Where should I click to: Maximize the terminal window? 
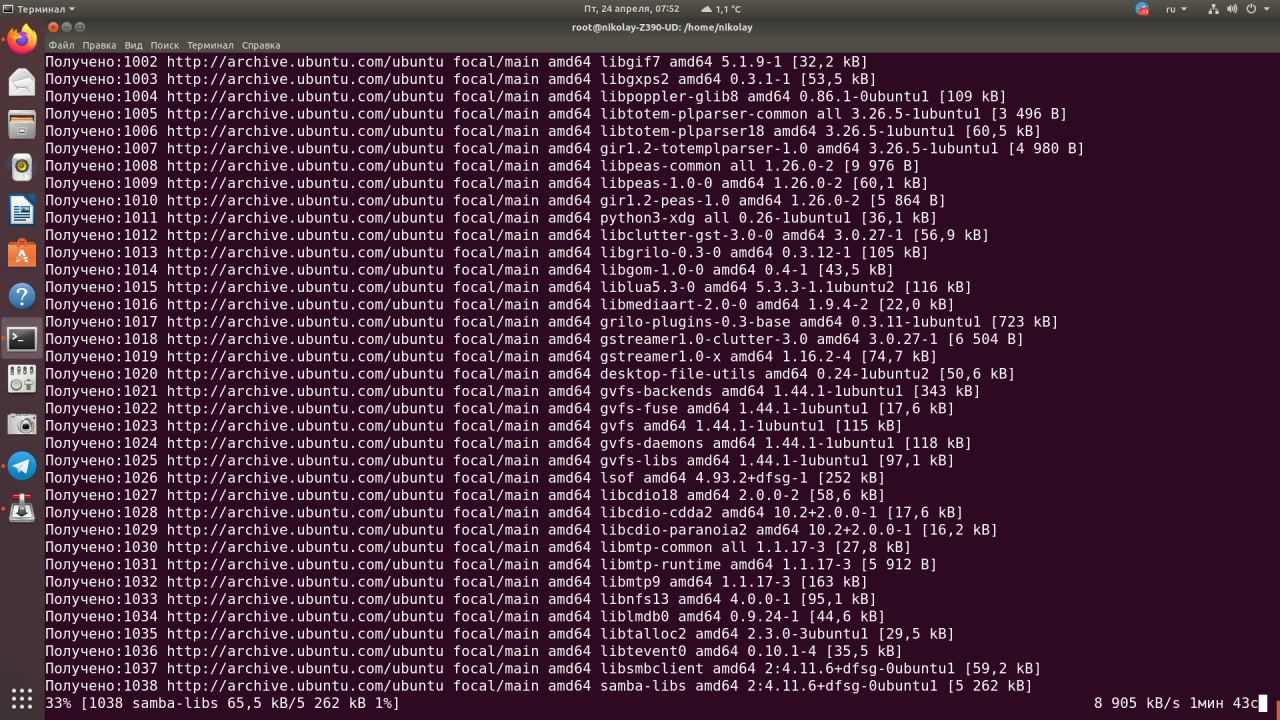coord(80,27)
